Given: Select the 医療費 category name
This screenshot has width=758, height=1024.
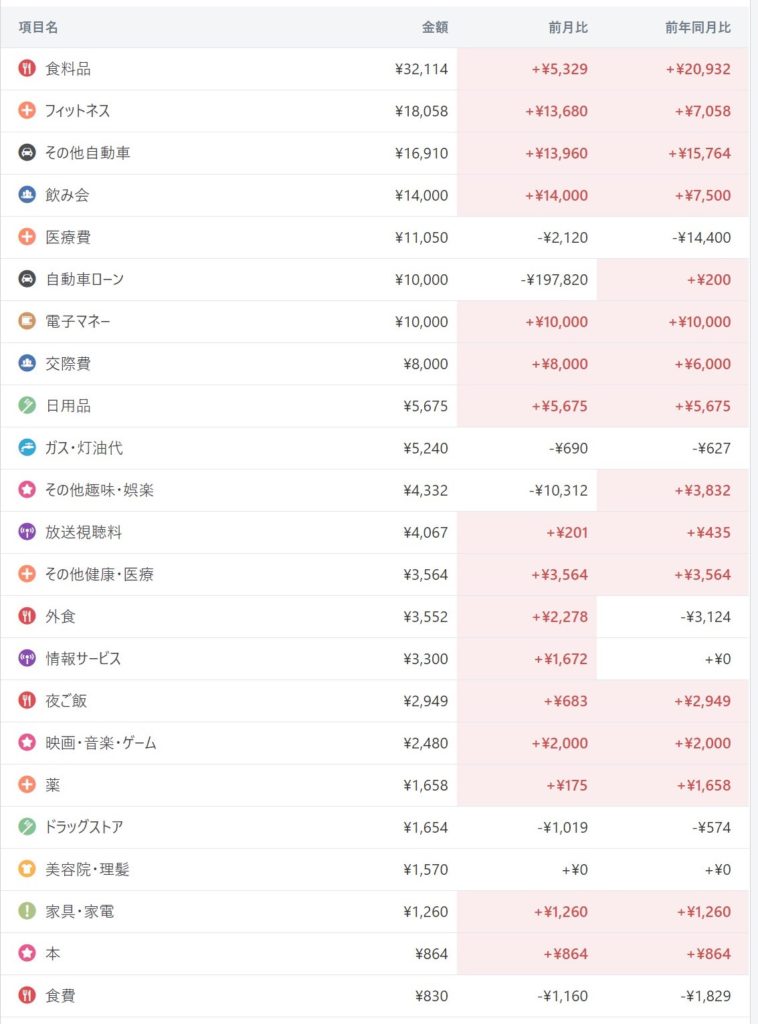Looking at the screenshot, I should tap(68, 238).
